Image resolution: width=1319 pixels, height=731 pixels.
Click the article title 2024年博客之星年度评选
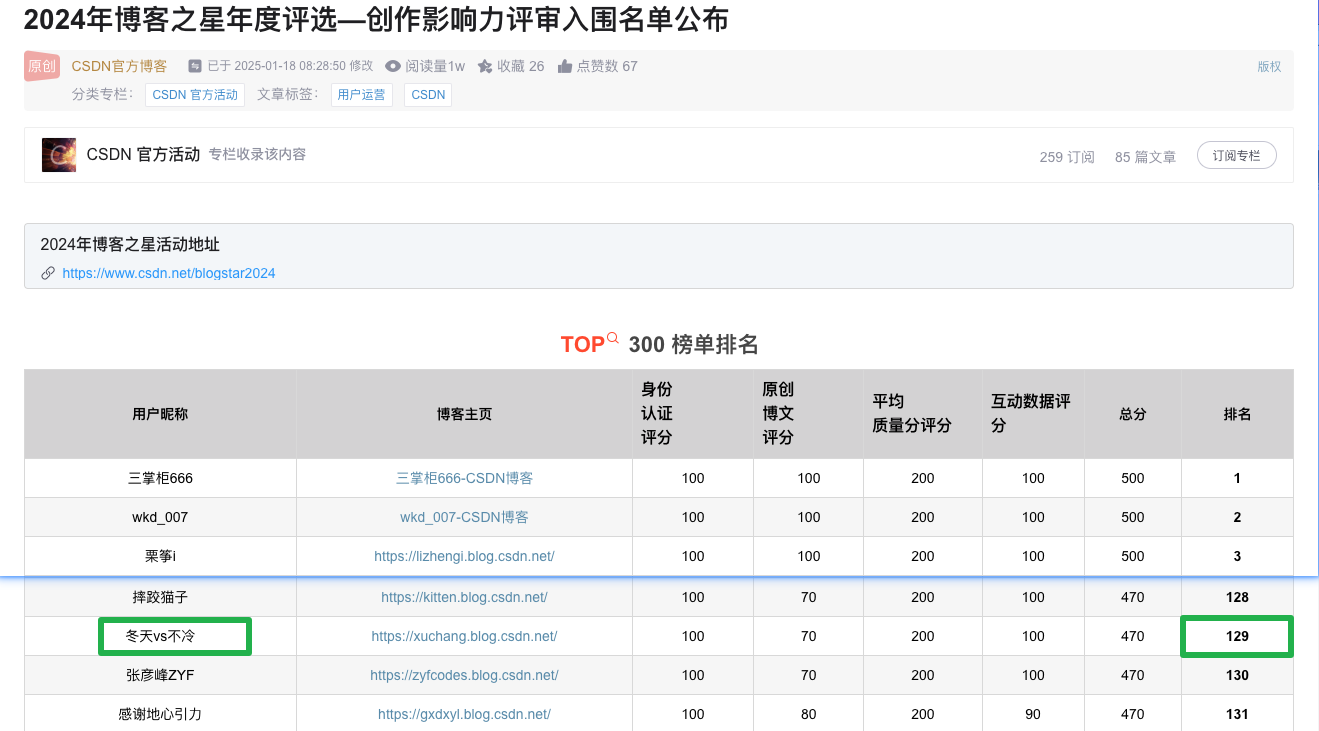click(376, 19)
